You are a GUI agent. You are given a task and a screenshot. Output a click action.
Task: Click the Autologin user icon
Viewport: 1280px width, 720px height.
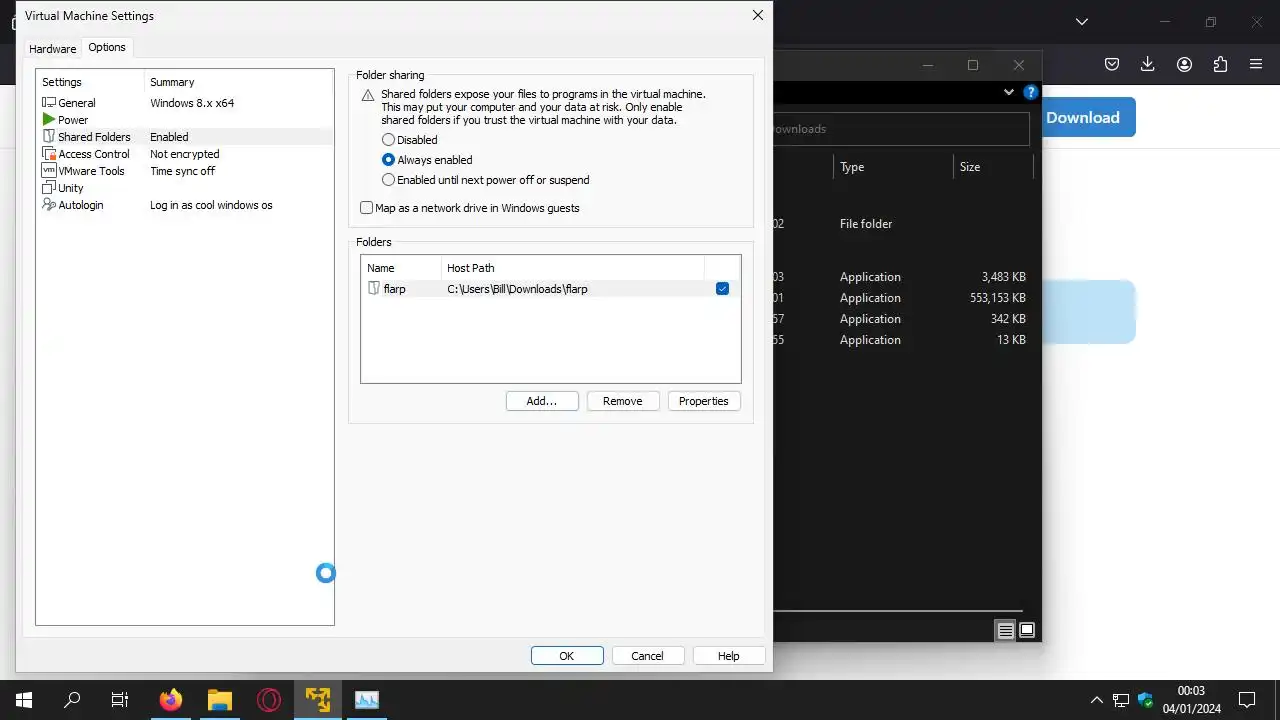click(49, 205)
